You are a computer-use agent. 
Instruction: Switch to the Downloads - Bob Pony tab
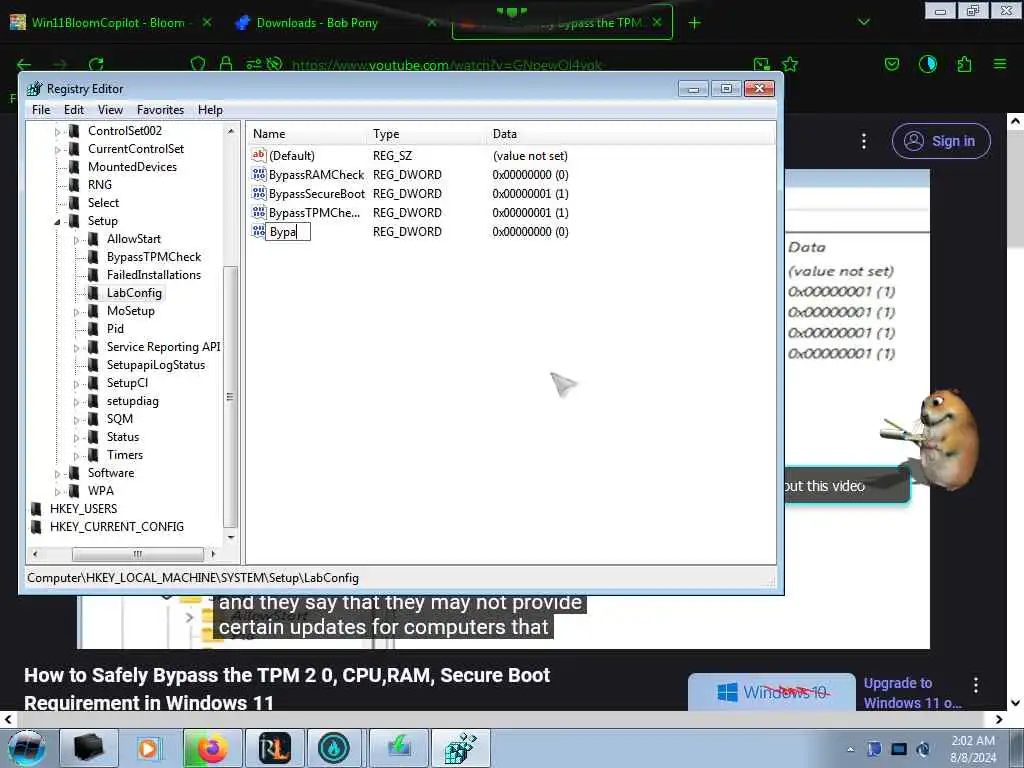pyautogui.click(x=317, y=23)
